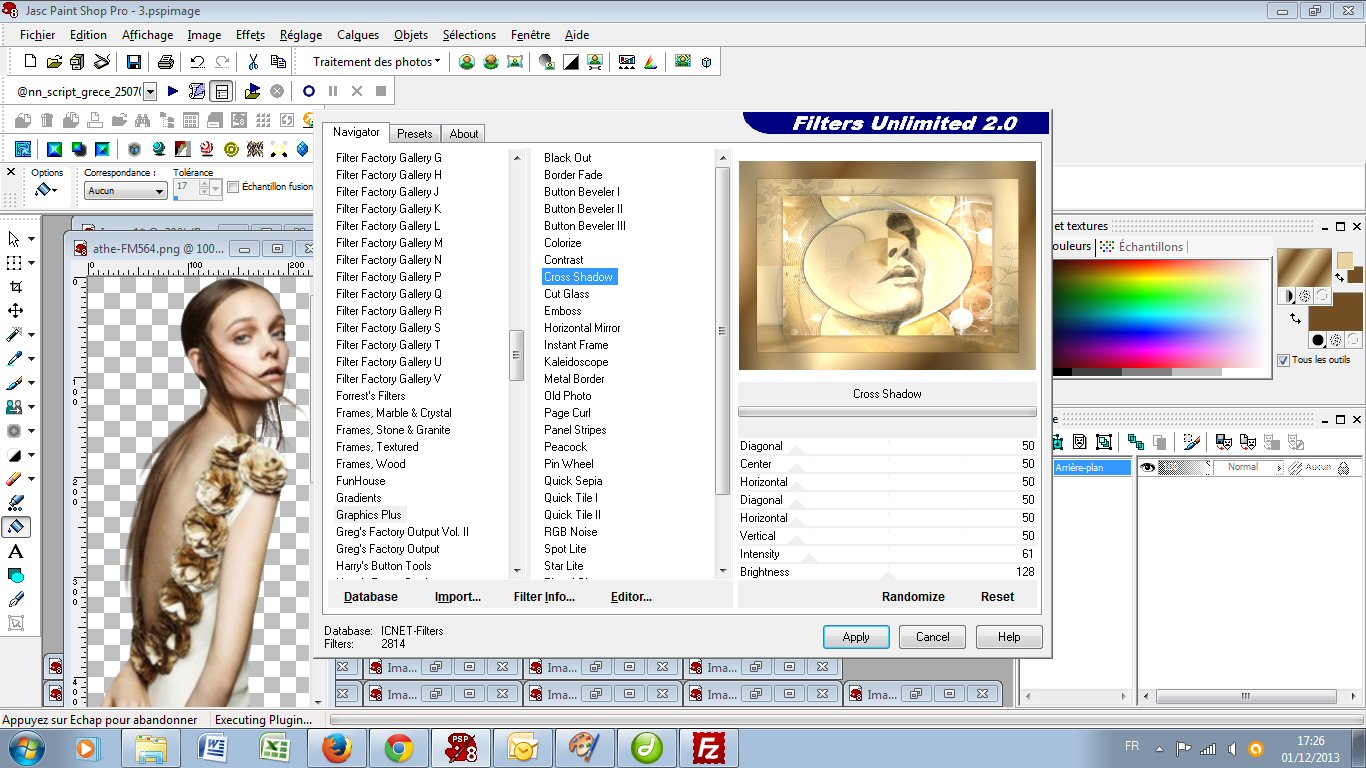The image size is (1366, 768).
Task: Select the Clone tool
Action: pos(14,407)
